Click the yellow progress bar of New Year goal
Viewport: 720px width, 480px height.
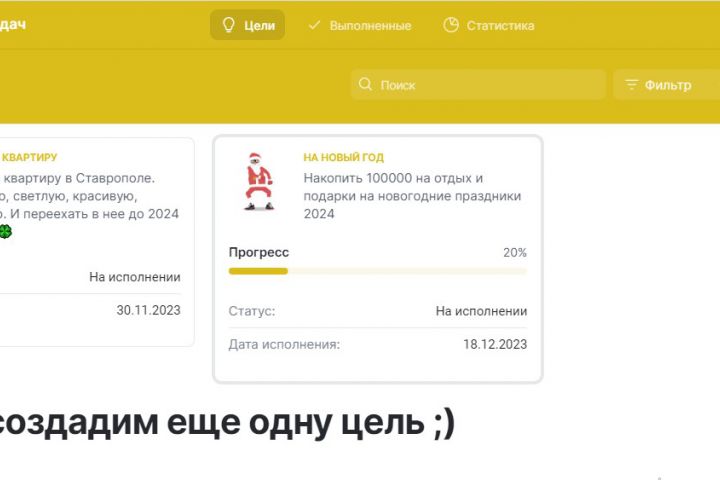[377, 271]
